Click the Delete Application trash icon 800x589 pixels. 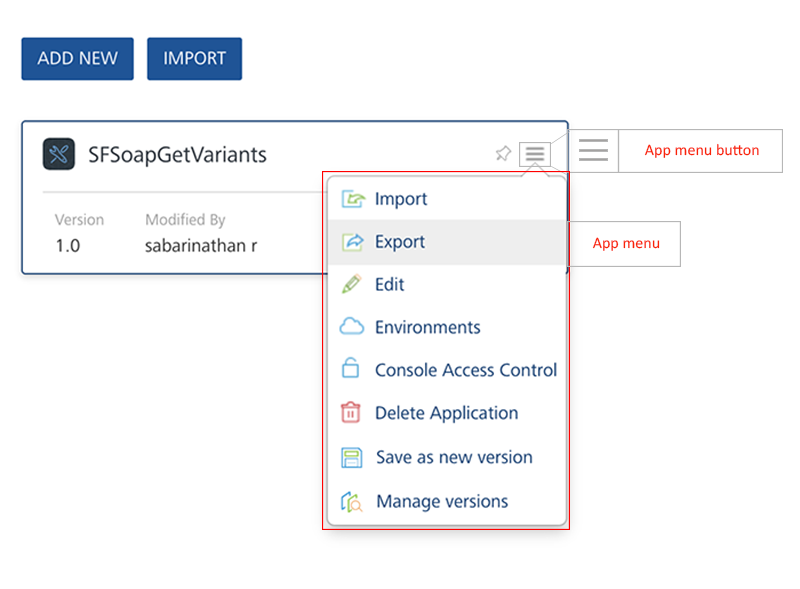(351, 413)
